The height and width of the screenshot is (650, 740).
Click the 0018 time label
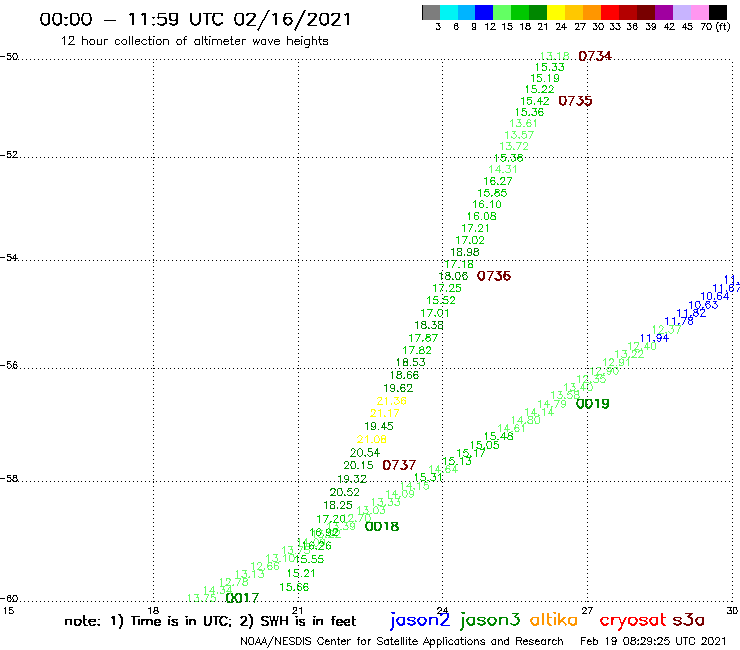point(382,526)
